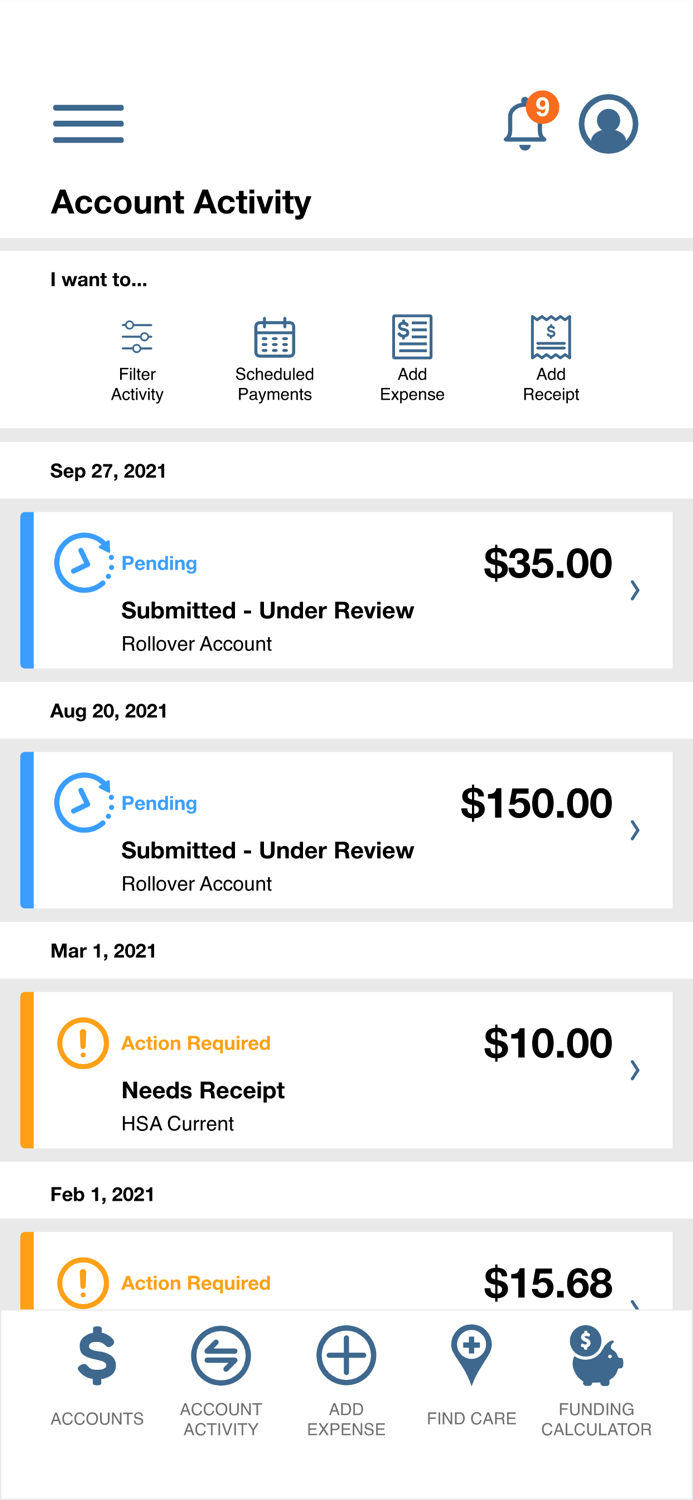The width and height of the screenshot is (693, 1500).
Task: Click the Pending status label on Sep 27 entry
Action: click(159, 563)
